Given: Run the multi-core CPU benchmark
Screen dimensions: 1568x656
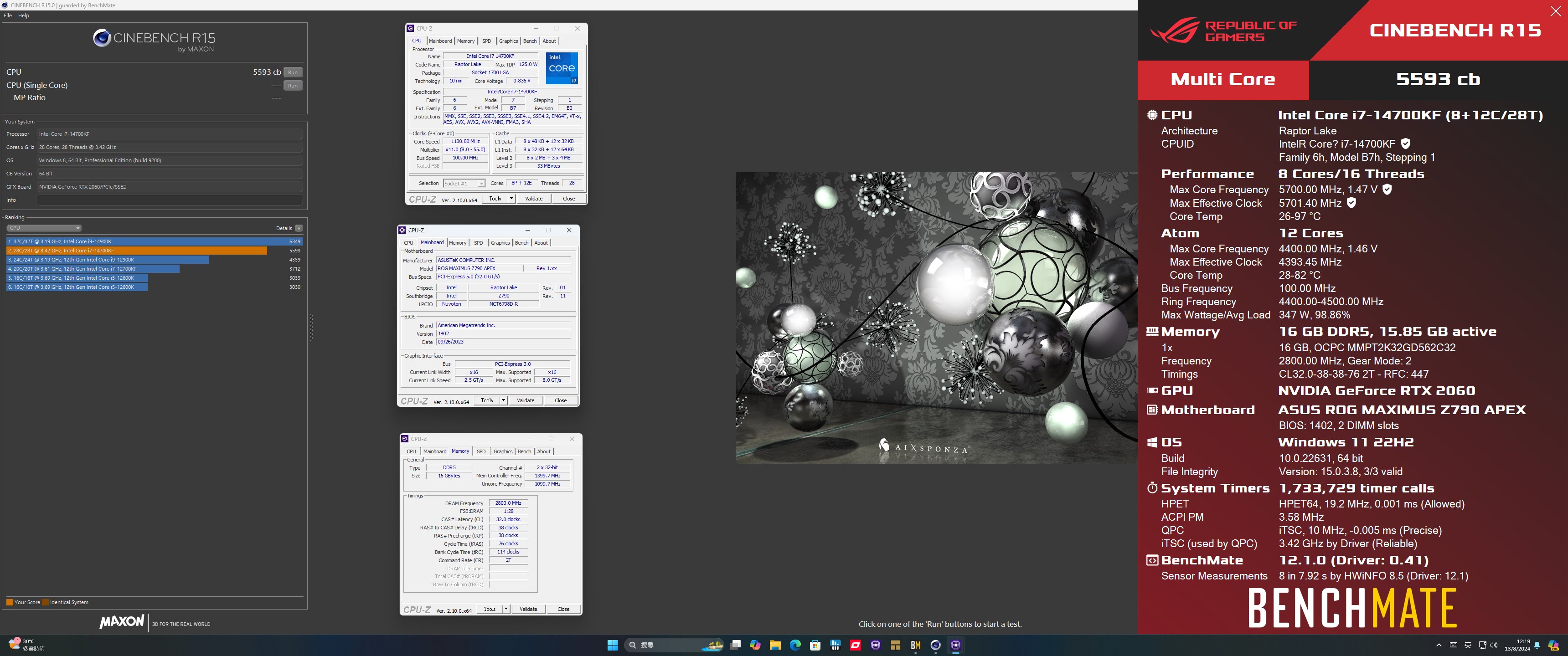Looking at the screenshot, I should 293,72.
